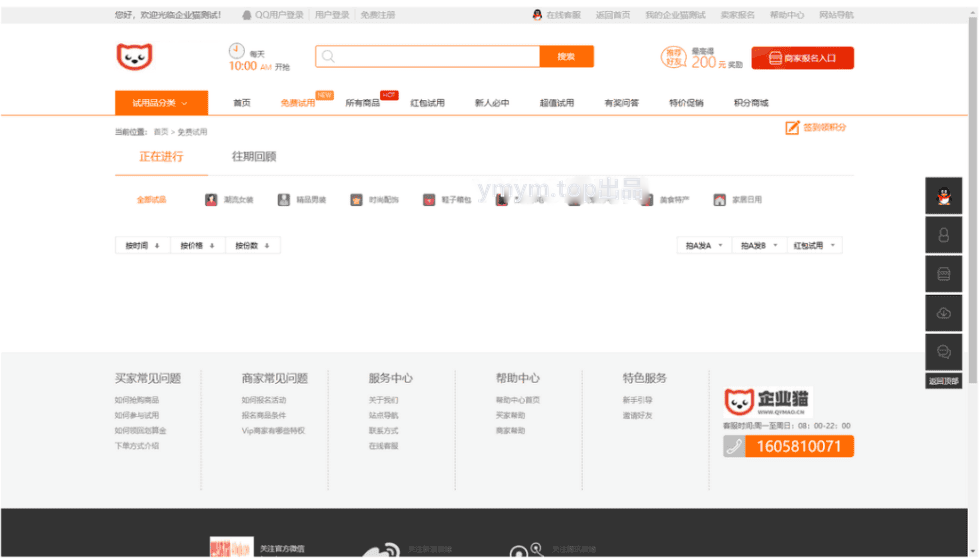Open 红包试用 in the navigation bar

(428, 103)
